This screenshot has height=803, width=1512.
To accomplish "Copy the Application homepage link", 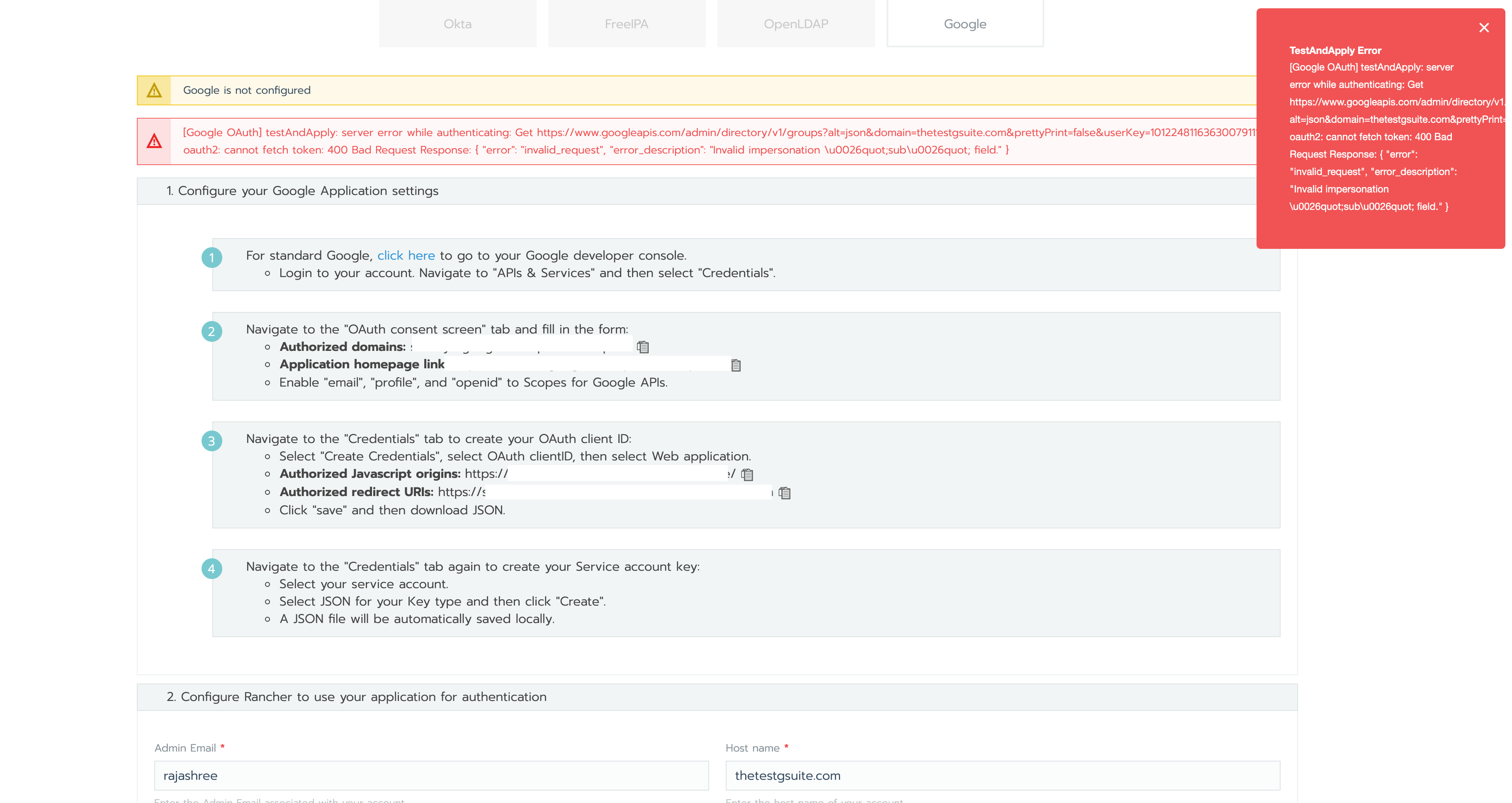I will click(736, 365).
